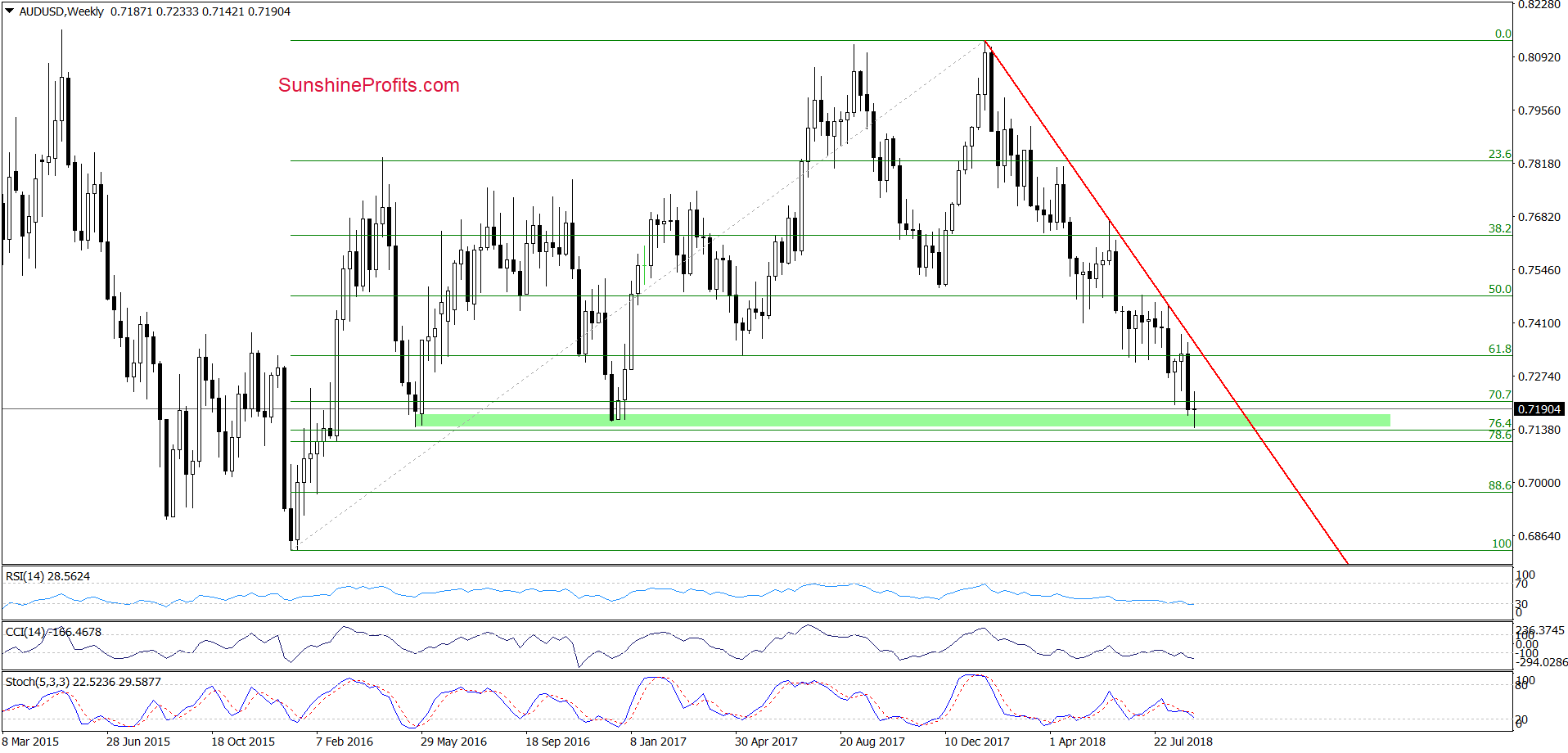The width and height of the screenshot is (1568, 753).
Task: Click the 50.0 Fibonacci level label
Action: [1499, 289]
